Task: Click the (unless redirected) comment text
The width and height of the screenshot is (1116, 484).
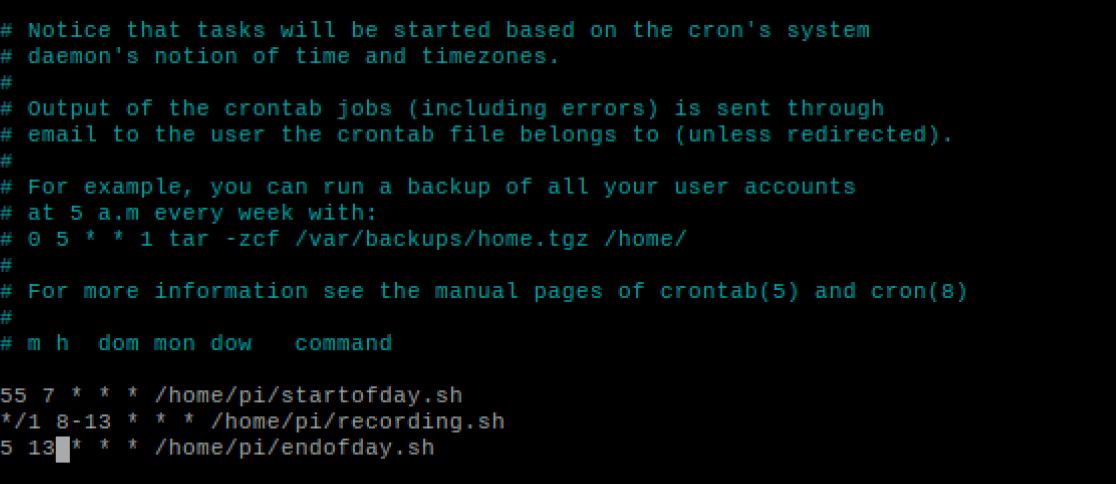Action: 814,135
